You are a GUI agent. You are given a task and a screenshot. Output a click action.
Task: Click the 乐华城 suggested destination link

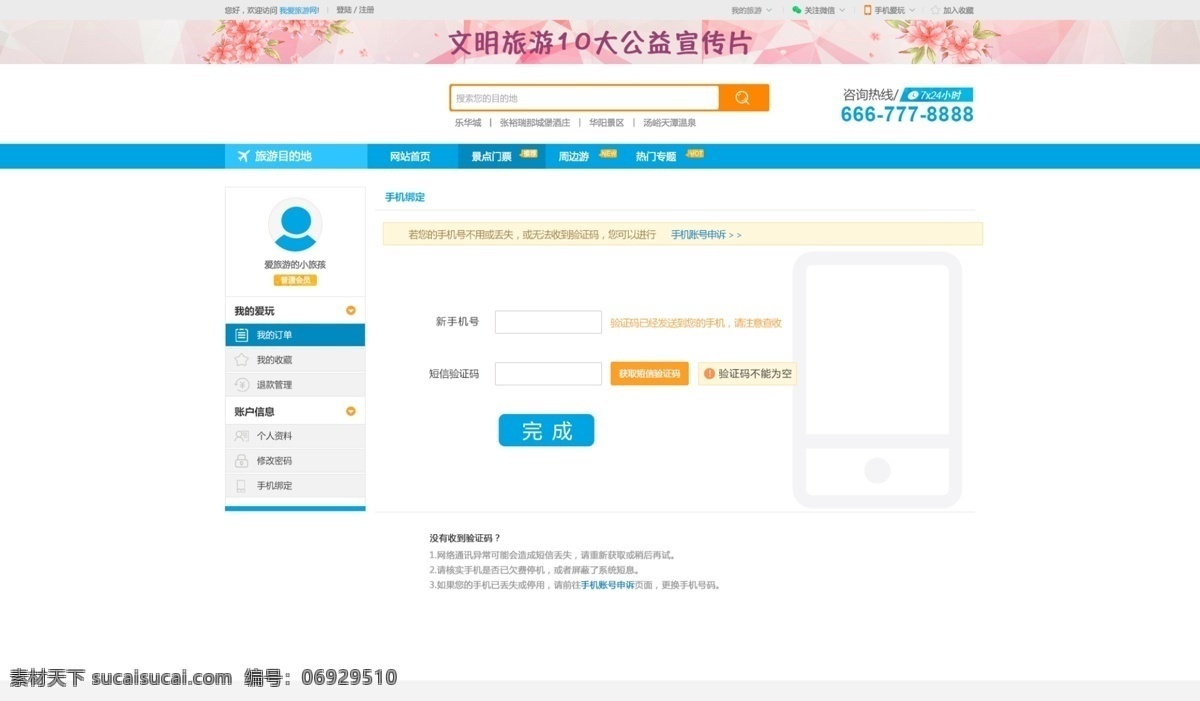tap(467, 123)
